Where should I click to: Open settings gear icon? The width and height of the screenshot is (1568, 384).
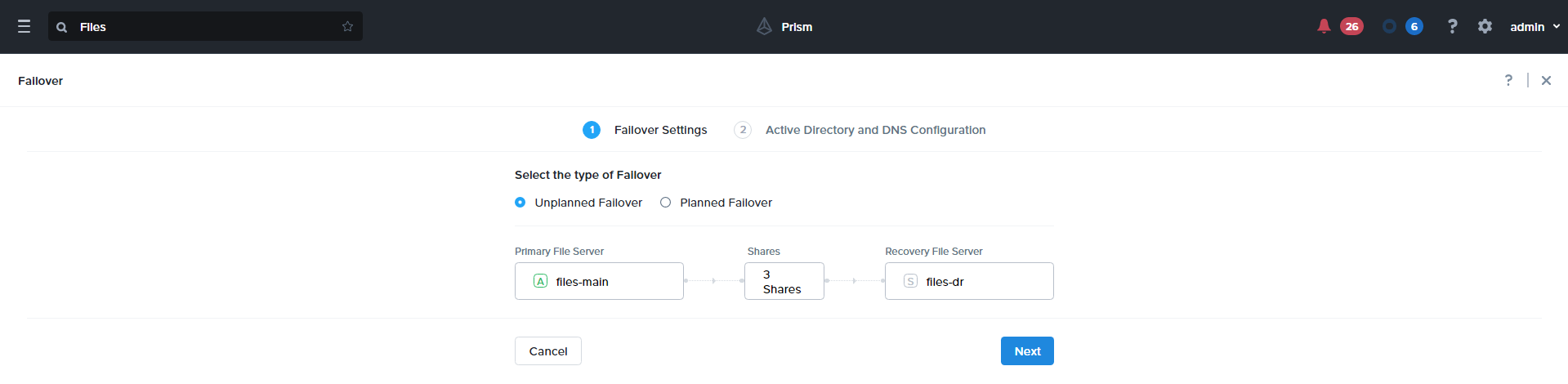pyautogui.click(x=1485, y=27)
